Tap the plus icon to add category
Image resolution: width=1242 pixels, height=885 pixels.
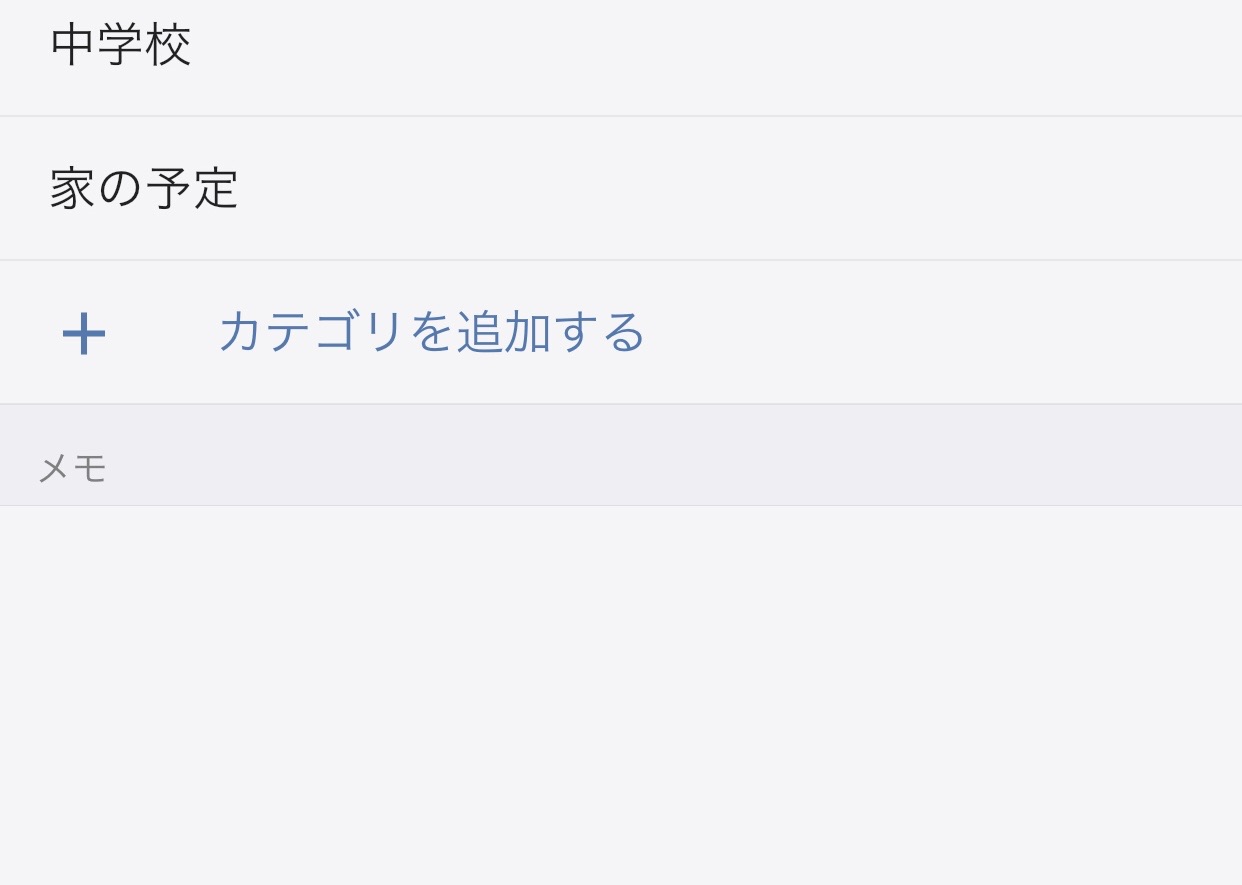pyautogui.click(x=84, y=333)
